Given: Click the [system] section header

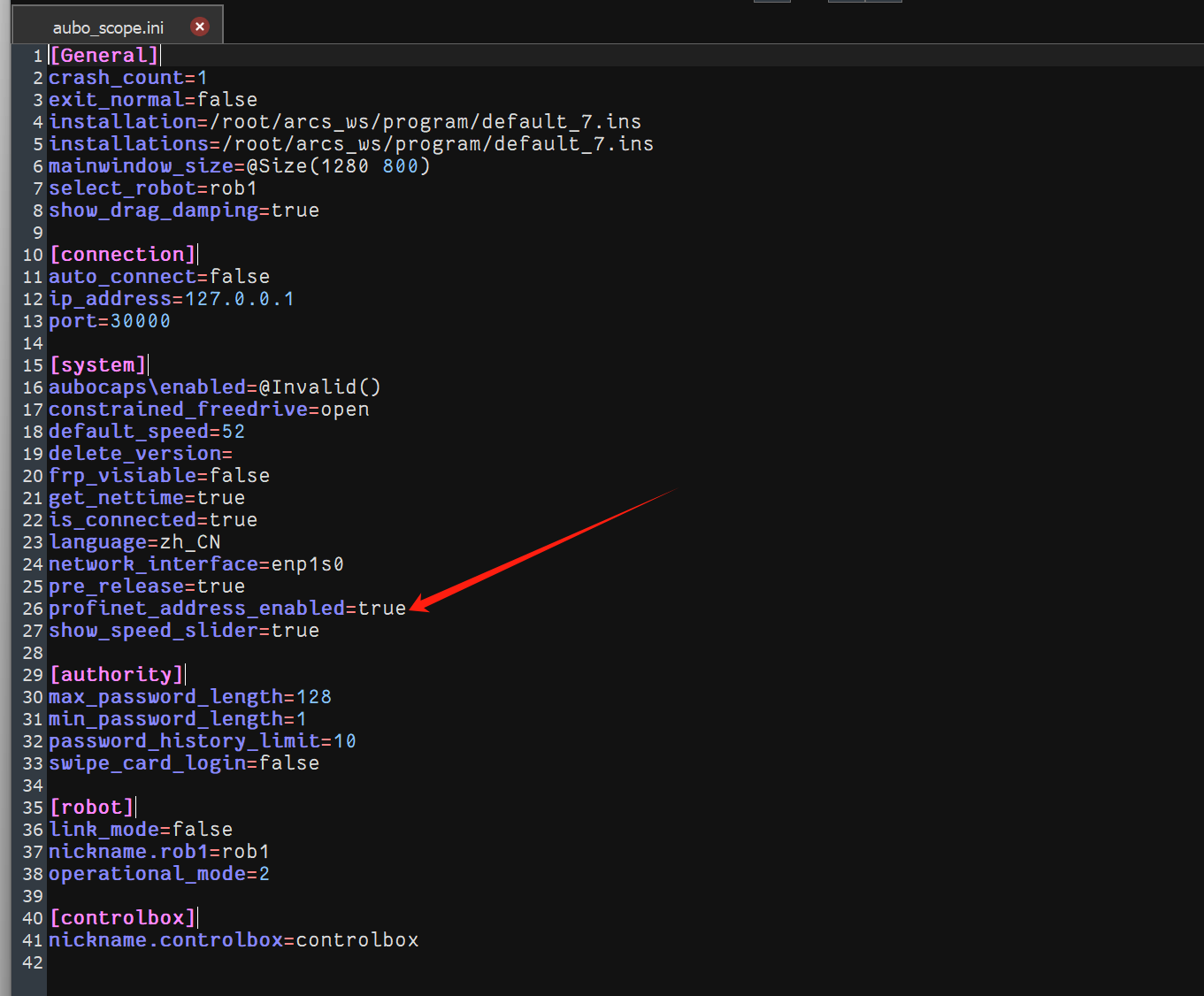Looking at the screenshot, I should tap(98, 365).
